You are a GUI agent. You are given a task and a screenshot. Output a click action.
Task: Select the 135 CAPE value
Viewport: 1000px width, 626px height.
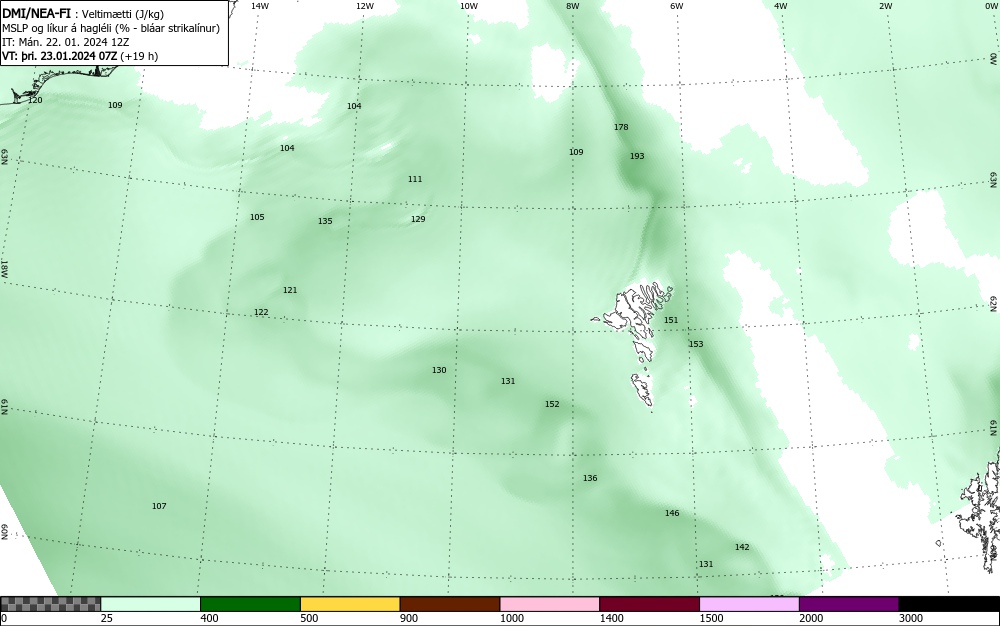pos(325,221)
